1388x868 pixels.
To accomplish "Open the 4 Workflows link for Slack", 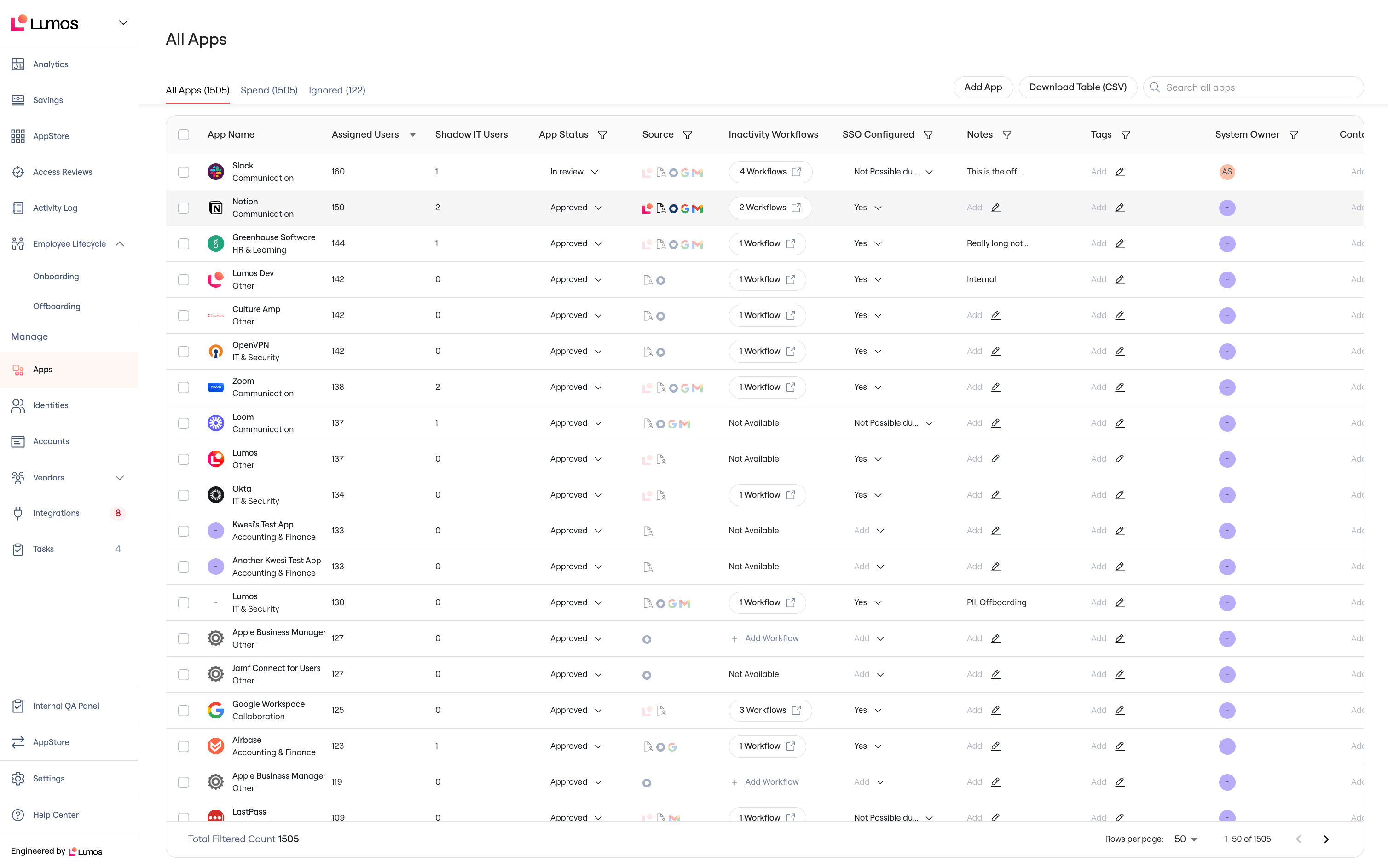I will click(x=770, y=172).
